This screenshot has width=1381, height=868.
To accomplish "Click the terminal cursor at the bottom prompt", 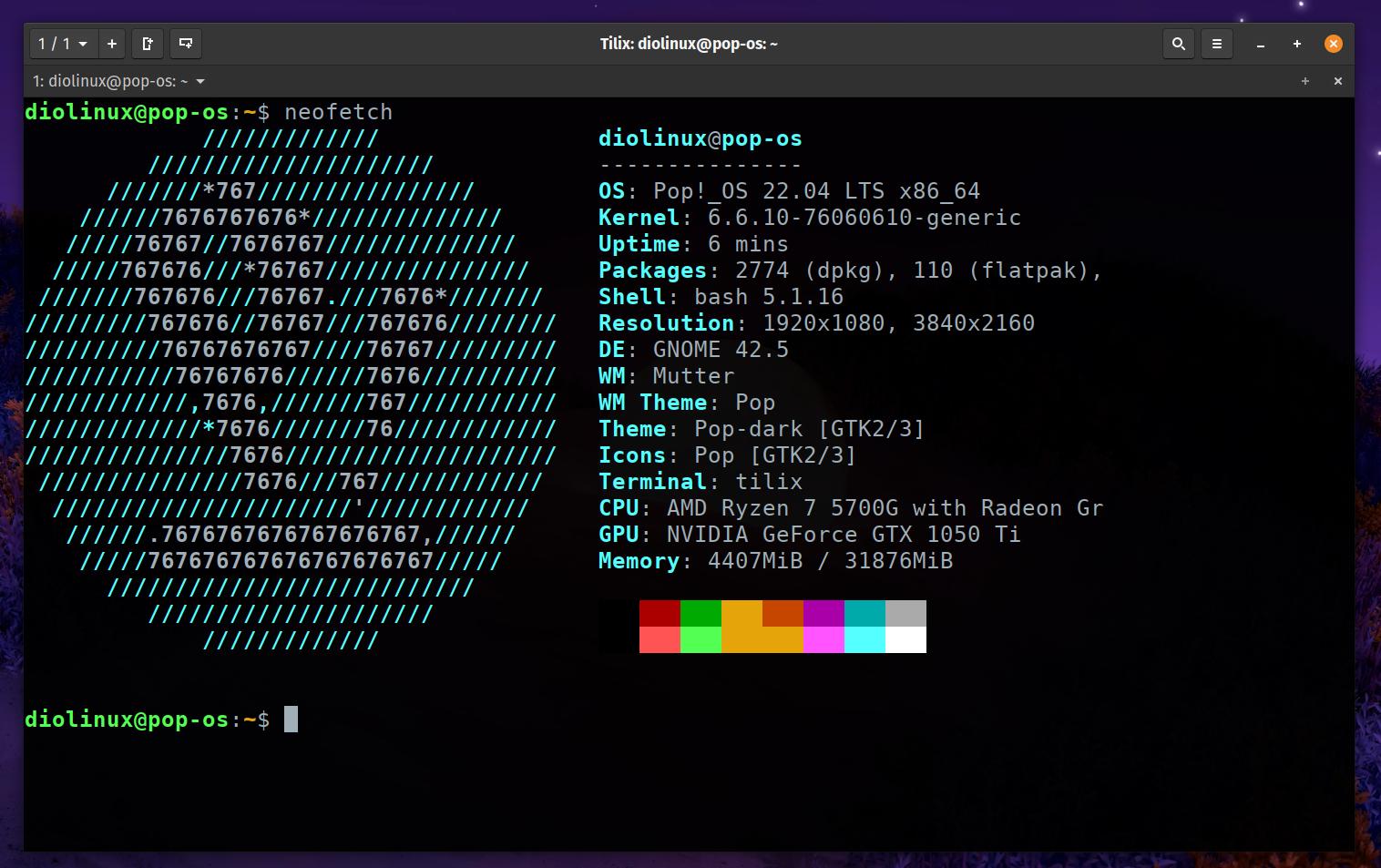I will coord(291,720).
